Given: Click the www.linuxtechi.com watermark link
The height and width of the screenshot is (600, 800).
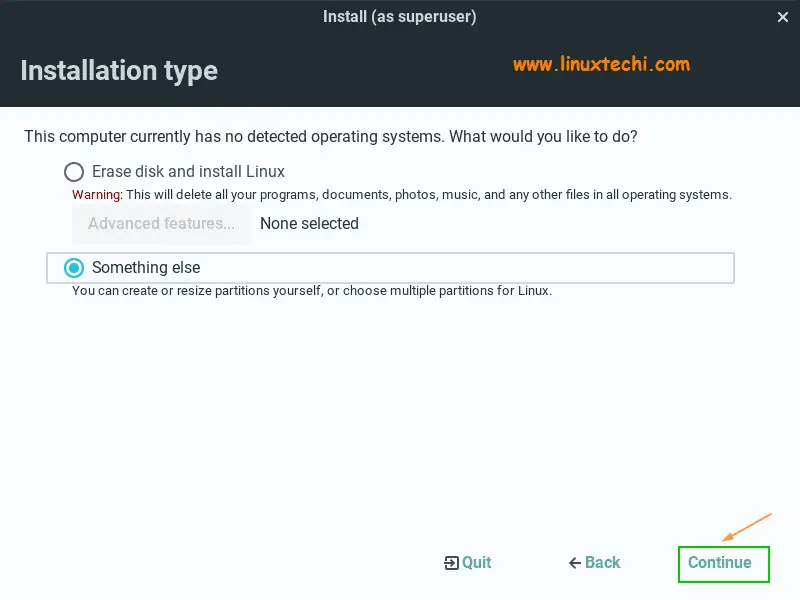Looking at the screenshot, I should pos(601,65).
